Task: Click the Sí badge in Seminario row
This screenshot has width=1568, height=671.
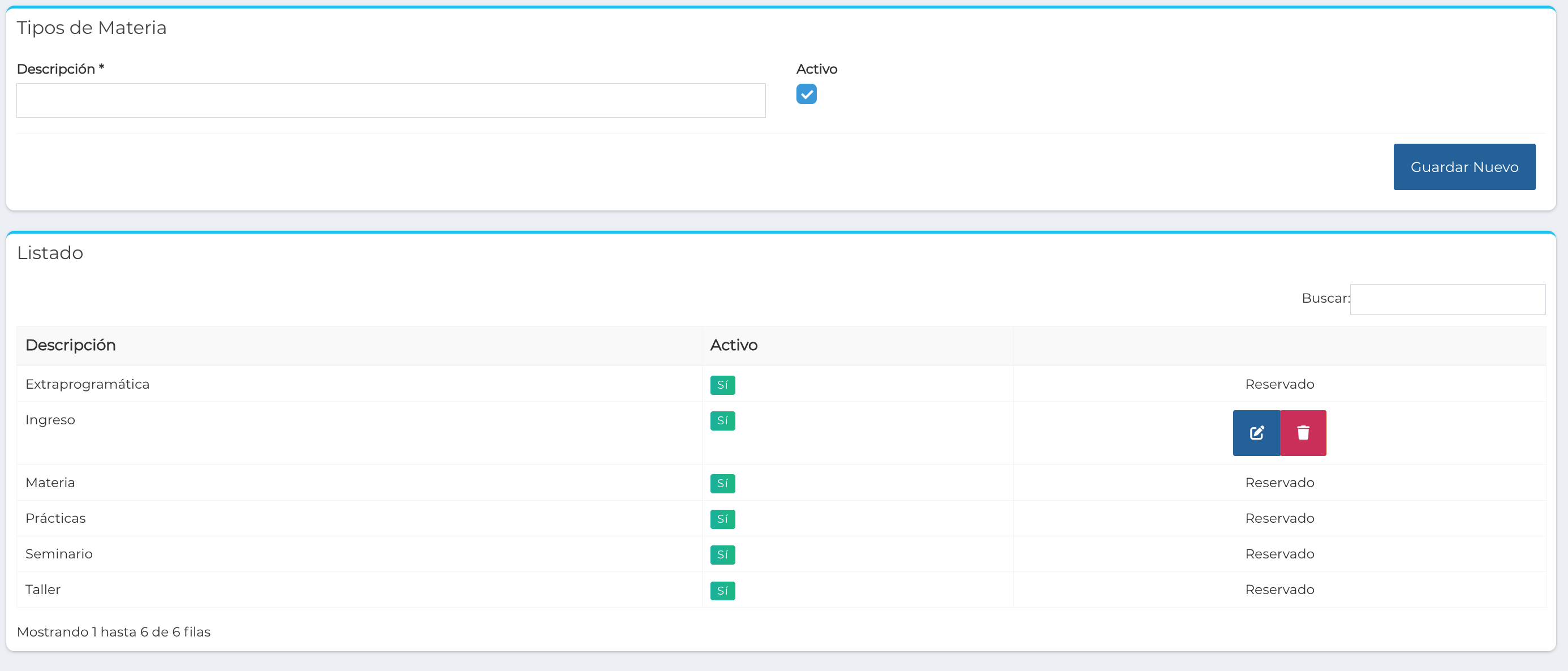Action: (x=722, y=554)
